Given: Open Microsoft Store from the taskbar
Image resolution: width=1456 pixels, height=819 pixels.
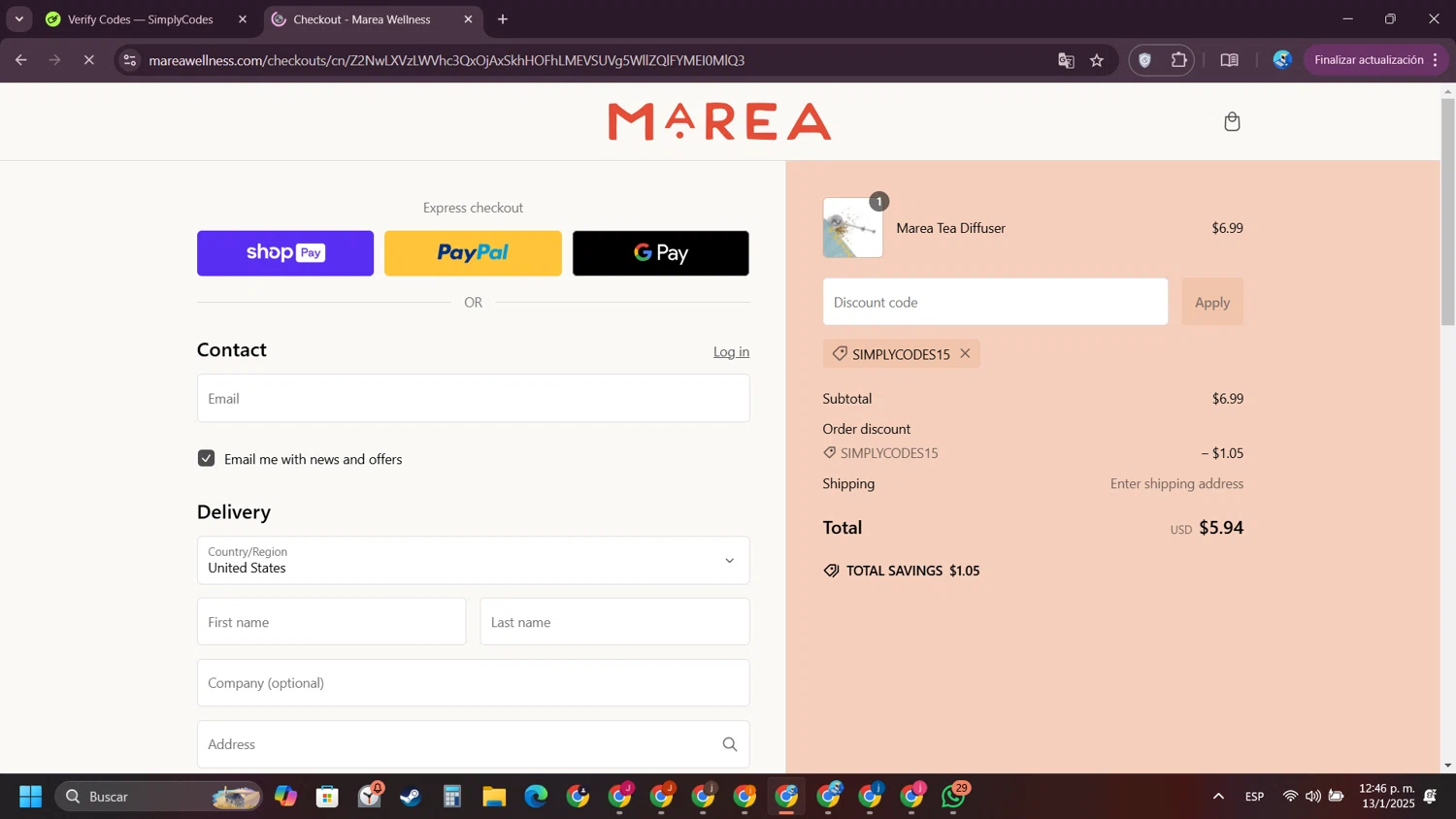Looking at the screenshot, I should (x=327, y=797).
